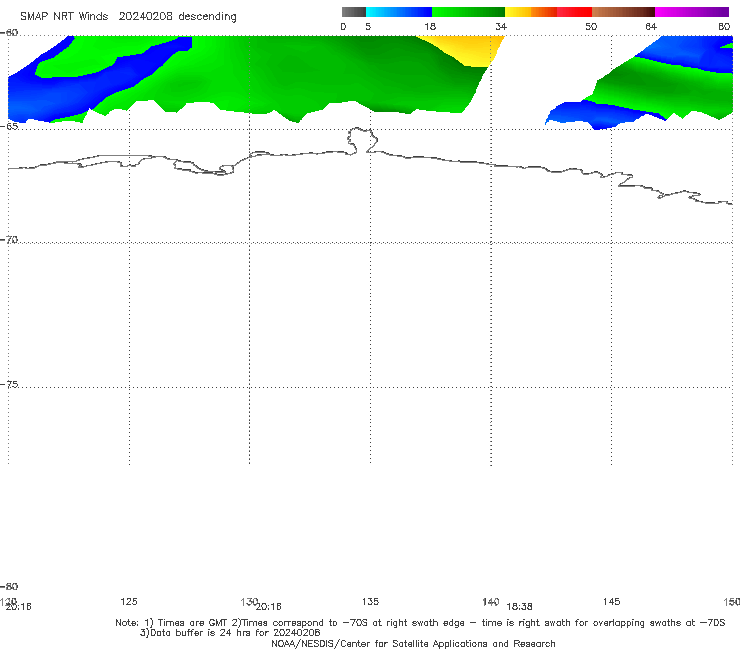Click the latitude label '-65'

click(9, 126)
